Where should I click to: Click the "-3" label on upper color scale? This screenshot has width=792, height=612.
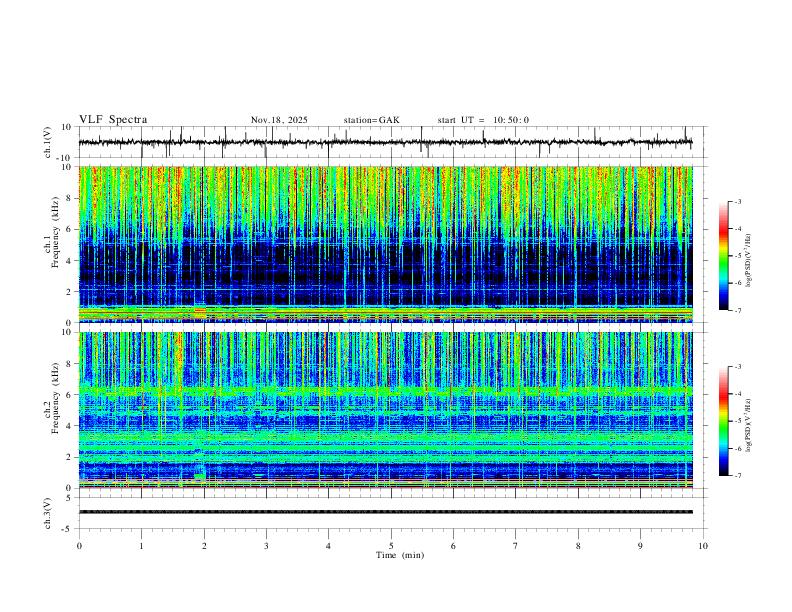(737, 201)
